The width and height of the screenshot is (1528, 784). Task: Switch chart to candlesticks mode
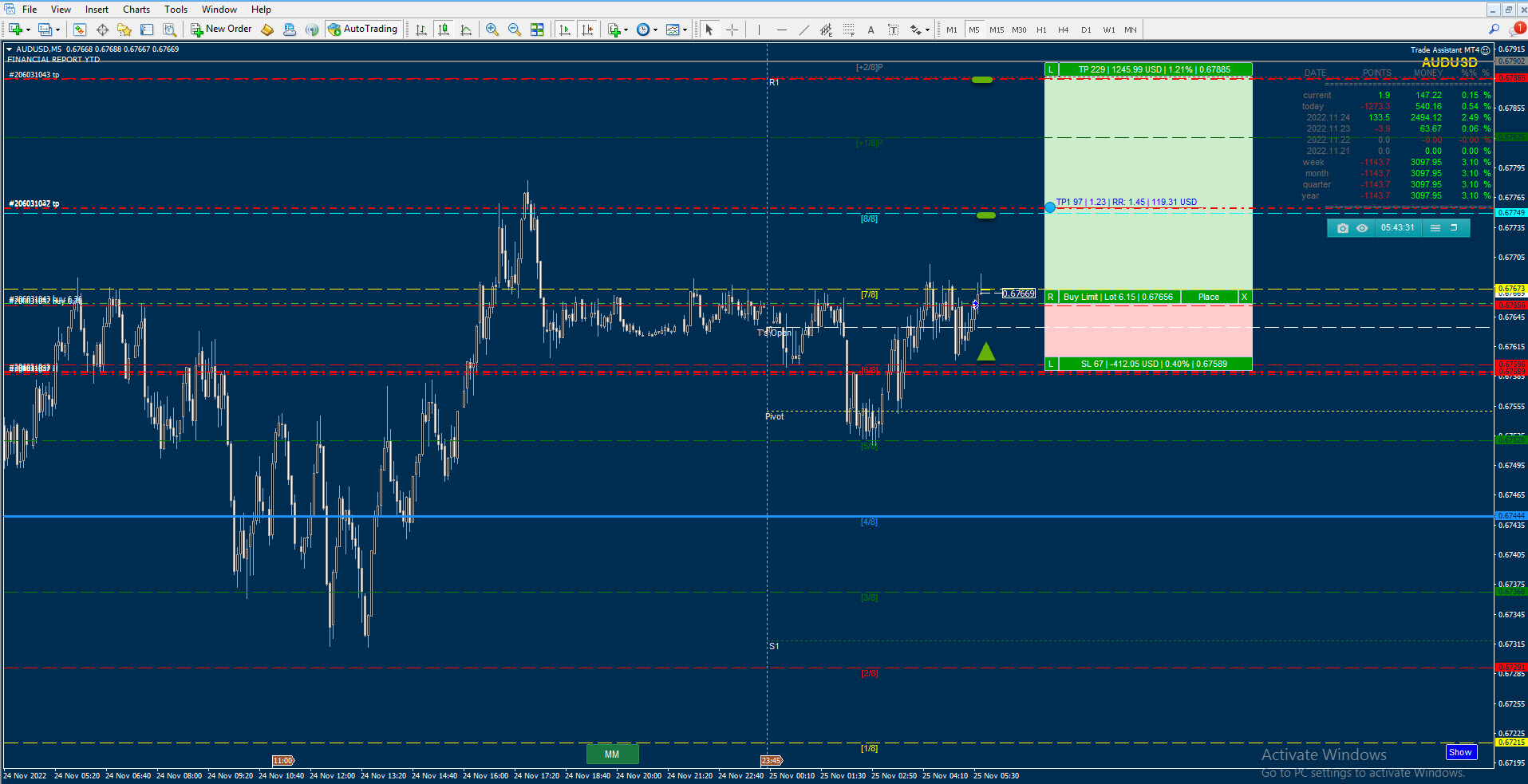click(444, 30)
